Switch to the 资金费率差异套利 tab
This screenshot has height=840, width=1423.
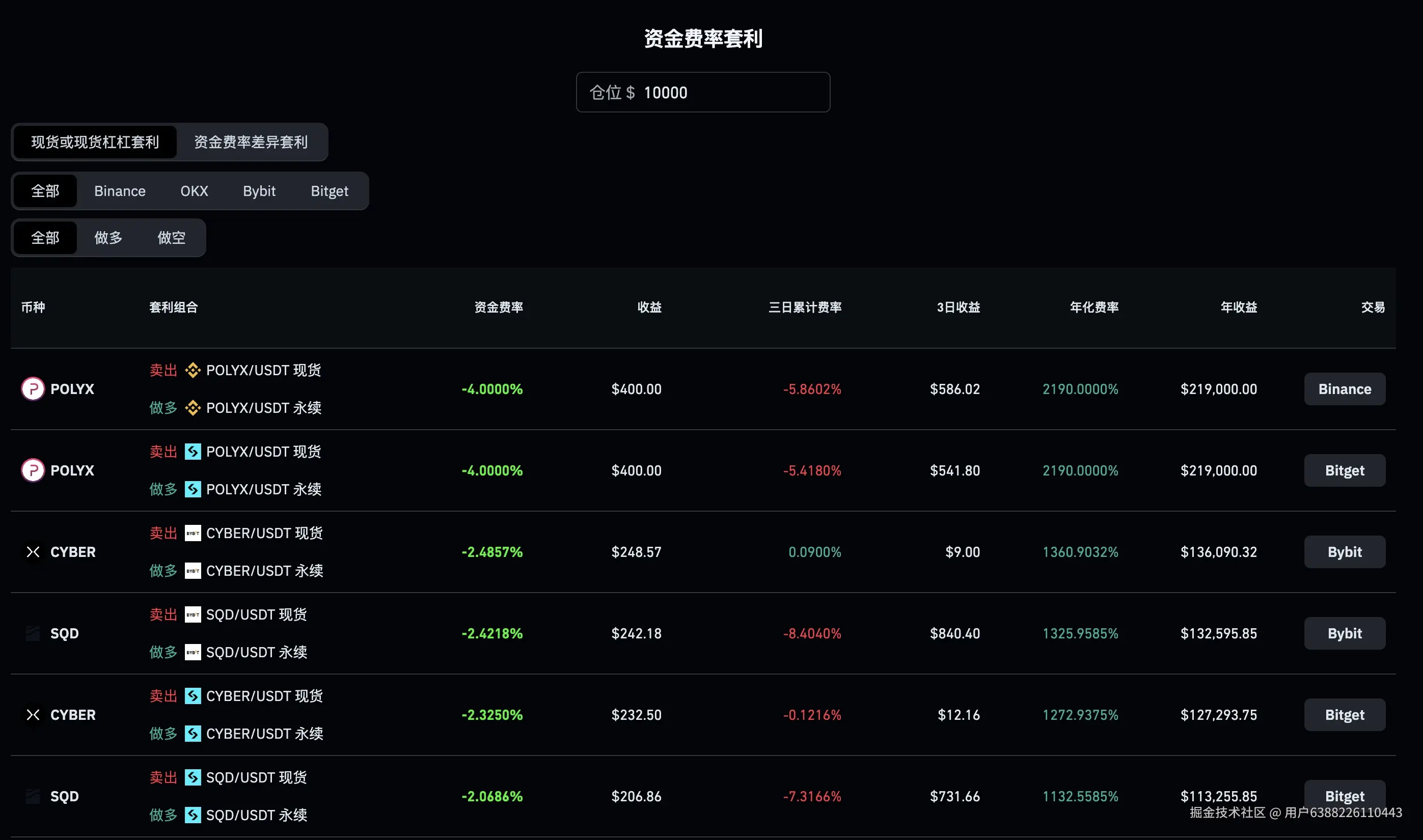point(251,142)
